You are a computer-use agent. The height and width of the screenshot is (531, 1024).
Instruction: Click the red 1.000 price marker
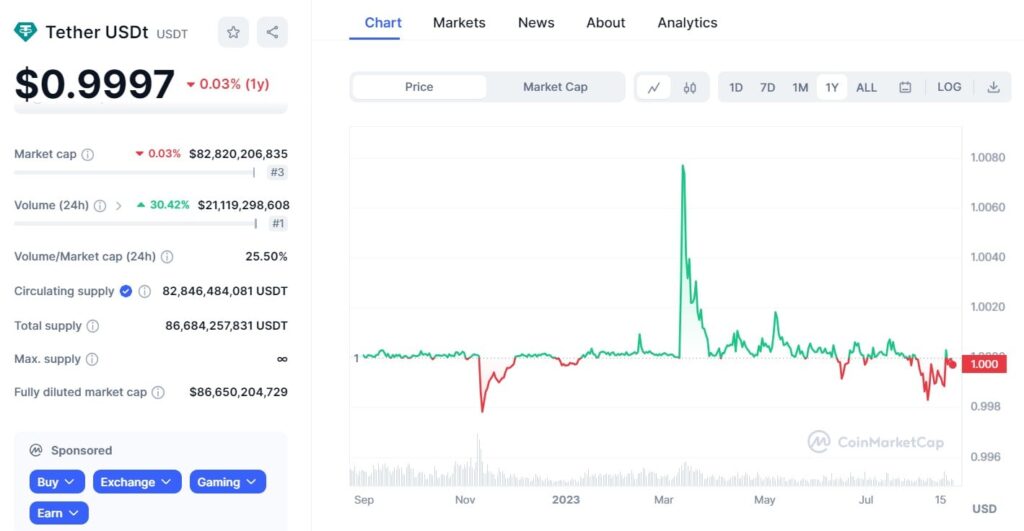coord(984,364)
